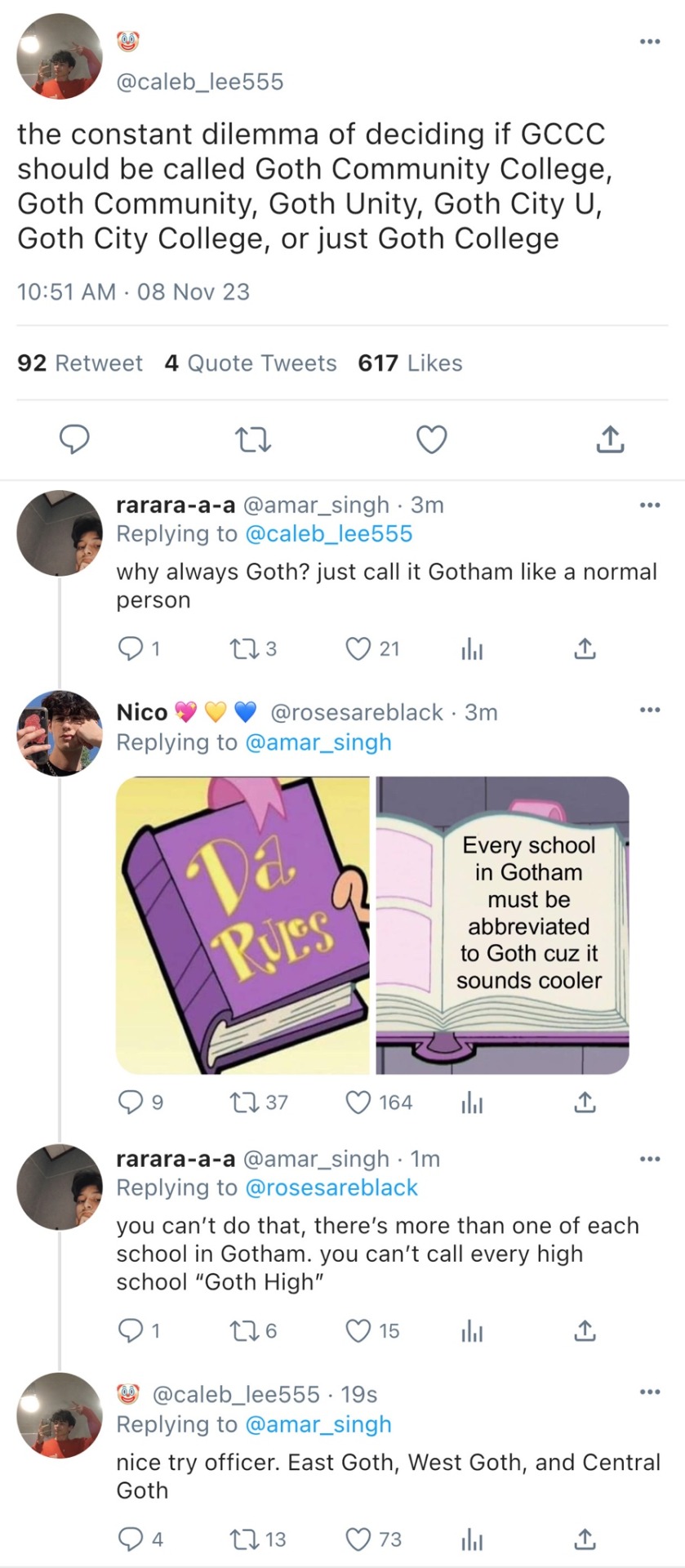
Task: View the 4 Quote Tweets
Action: 251,363
